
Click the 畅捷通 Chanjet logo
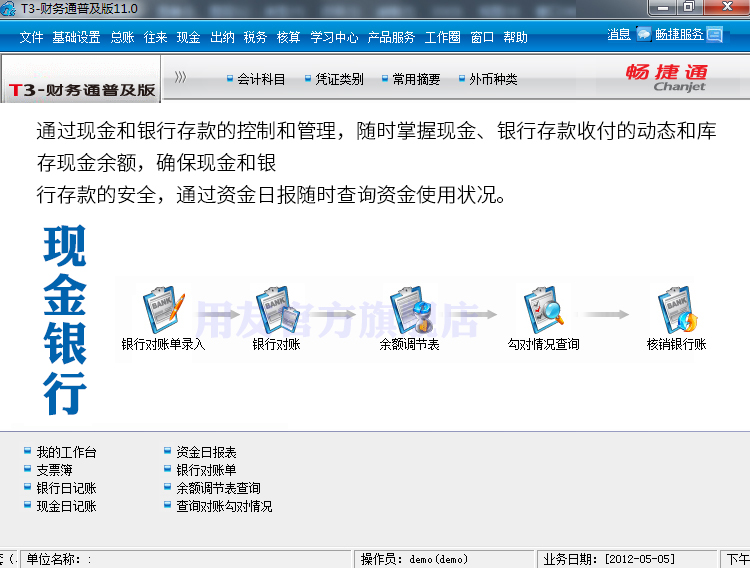tap(667, 78)
